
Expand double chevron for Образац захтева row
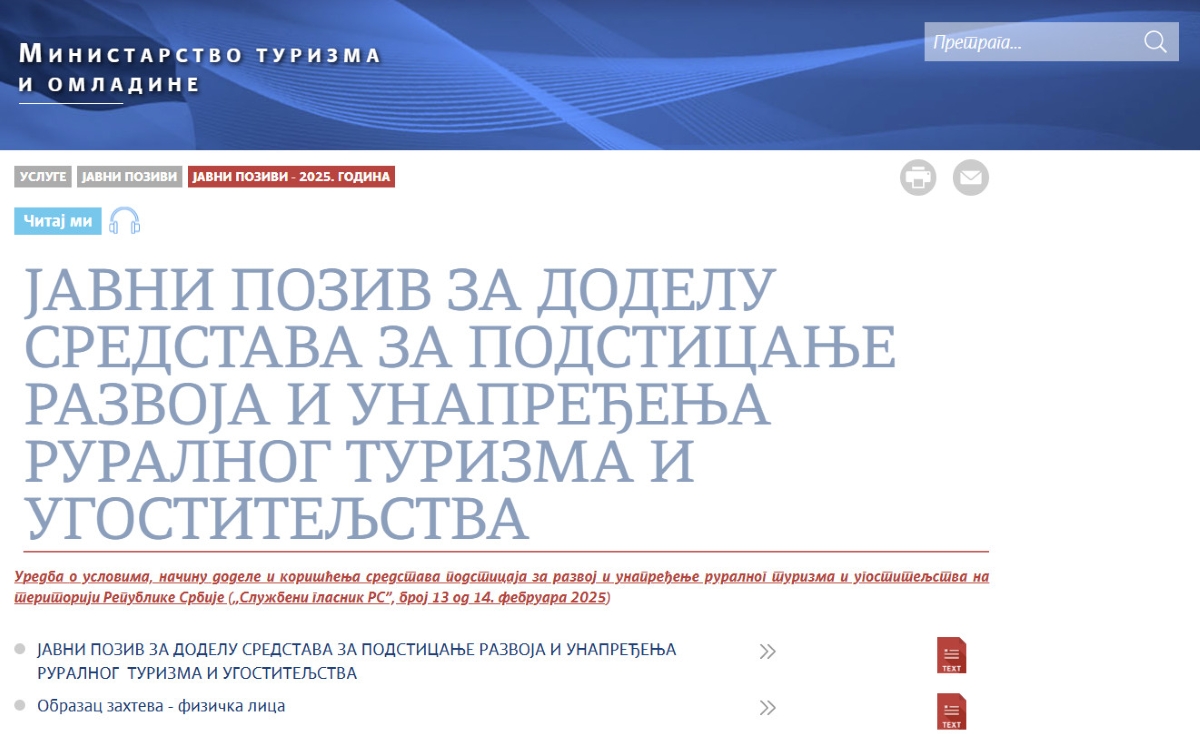767,708
